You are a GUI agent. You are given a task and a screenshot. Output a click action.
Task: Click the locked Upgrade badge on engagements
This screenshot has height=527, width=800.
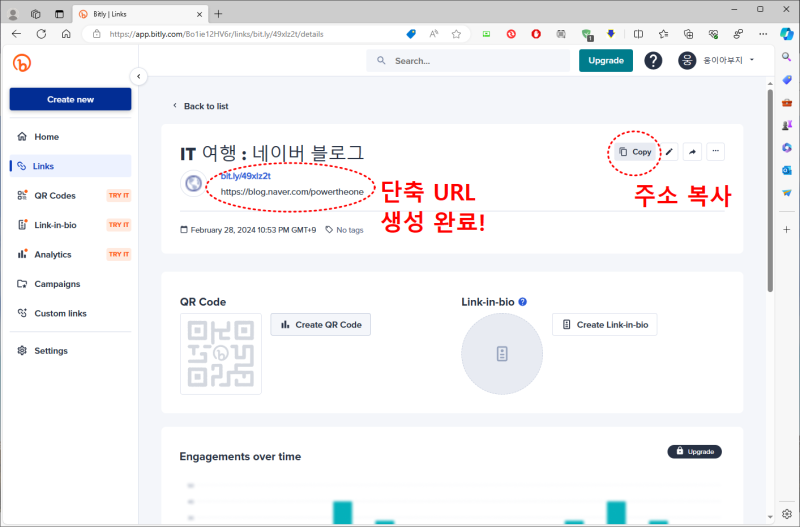click(694, 451)
